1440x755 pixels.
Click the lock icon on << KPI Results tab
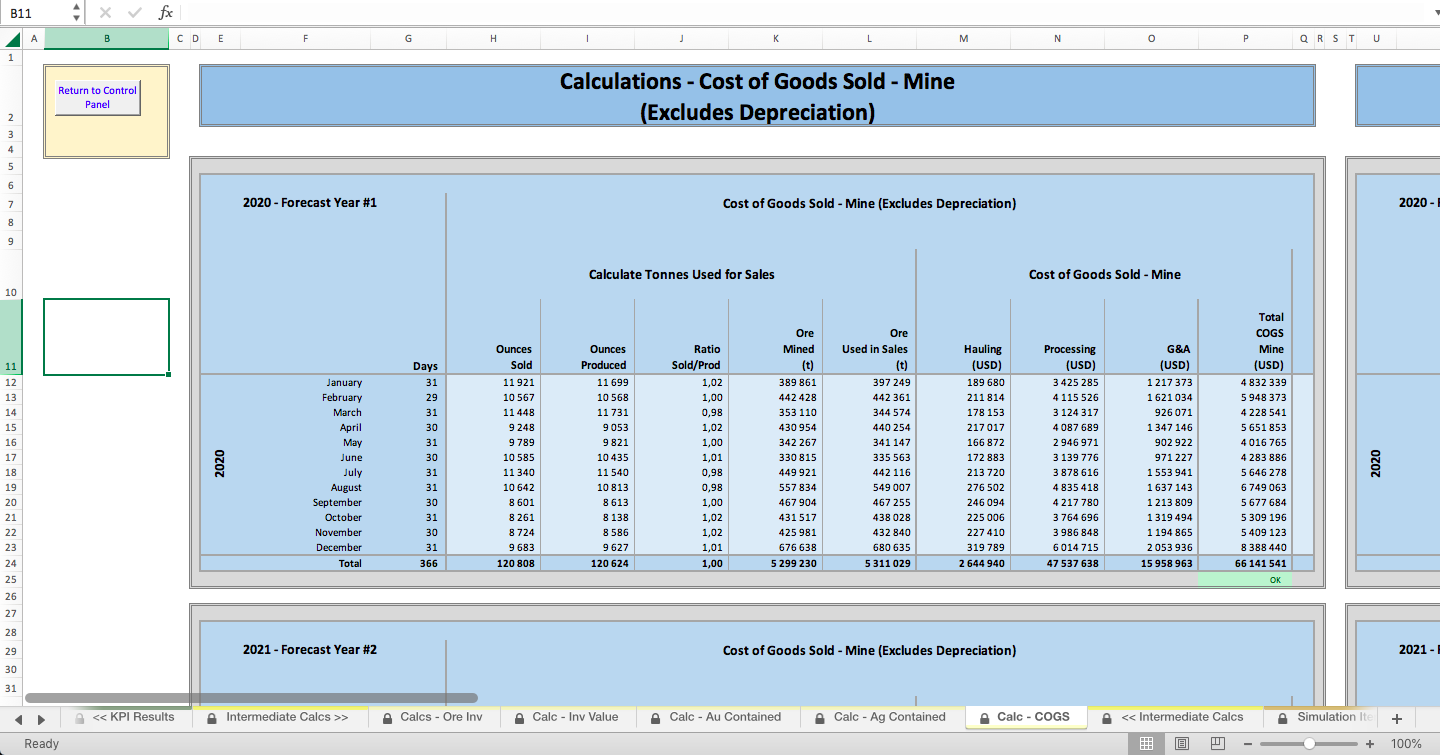point(79,717)
